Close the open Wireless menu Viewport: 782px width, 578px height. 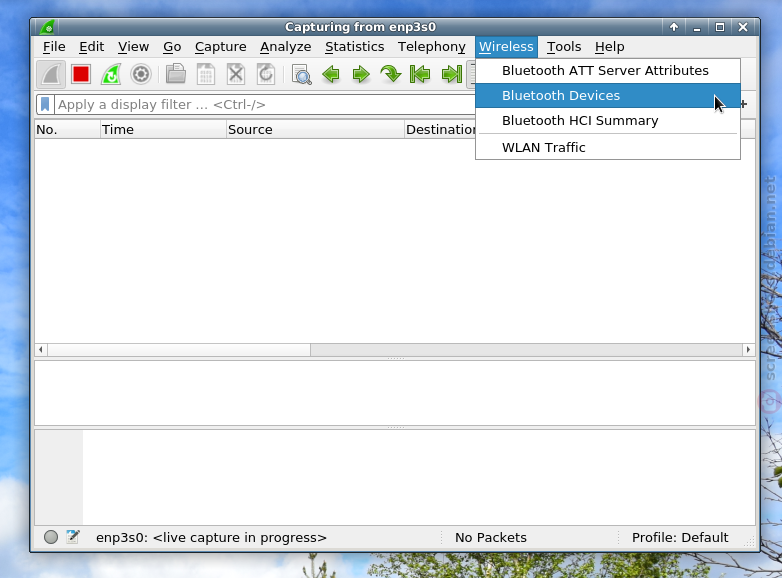click(x=506, y=47)
